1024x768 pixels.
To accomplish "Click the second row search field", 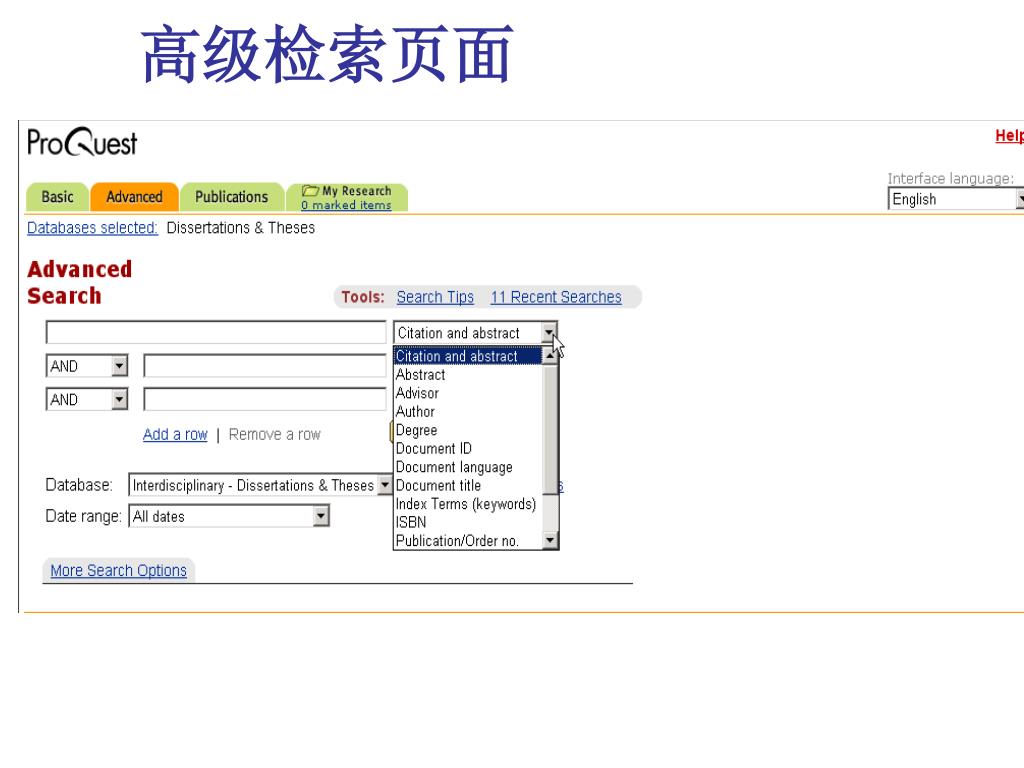I will click(265, 366).
